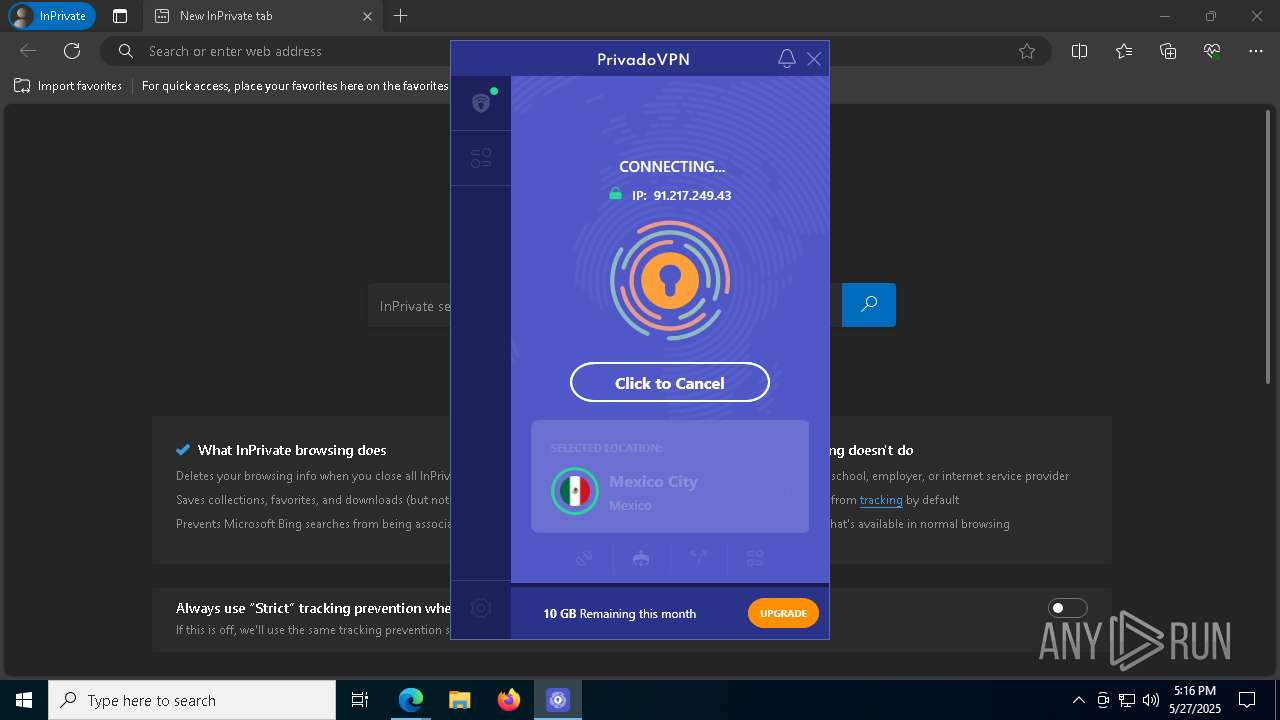Click the InPrivate search magnifier button

point(869,305)
